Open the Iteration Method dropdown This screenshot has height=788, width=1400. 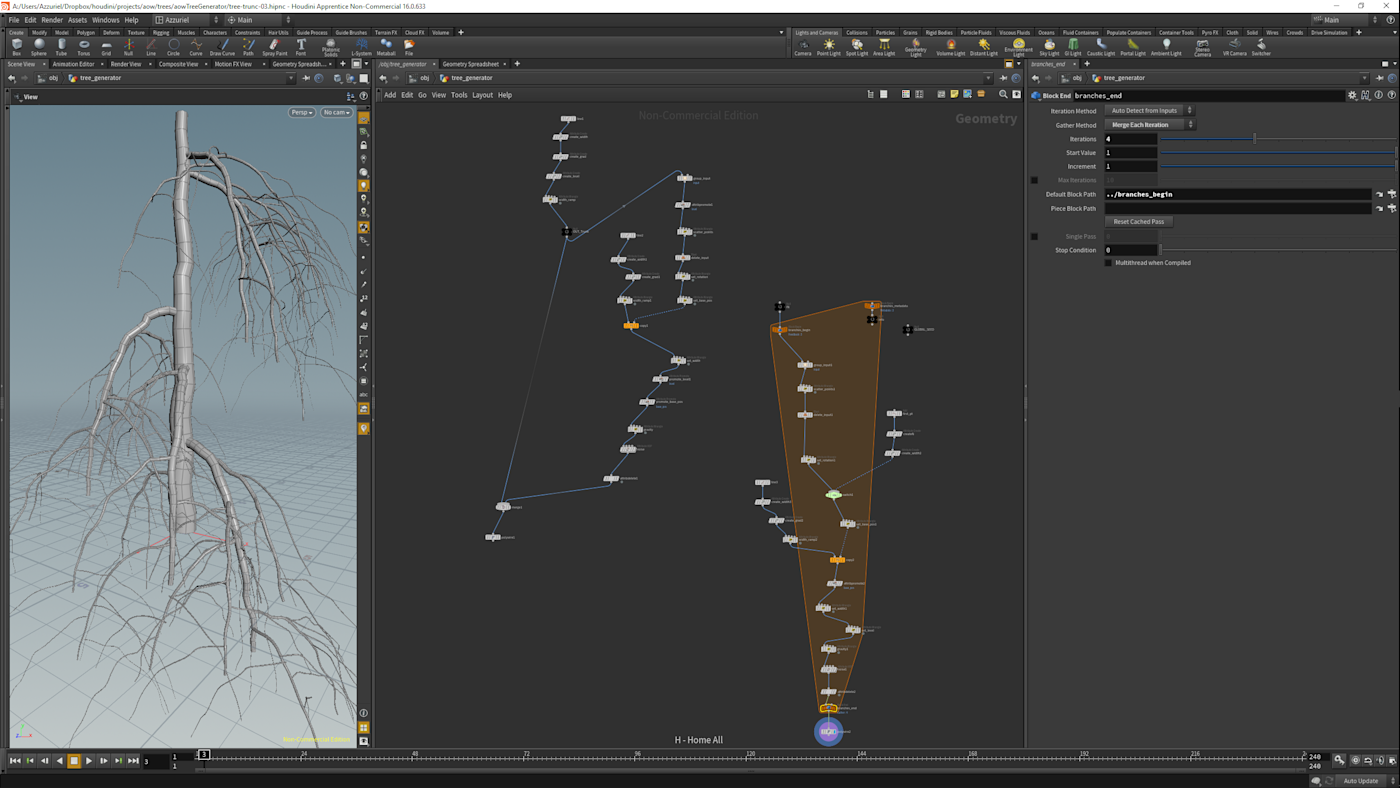pos(1149,111)
